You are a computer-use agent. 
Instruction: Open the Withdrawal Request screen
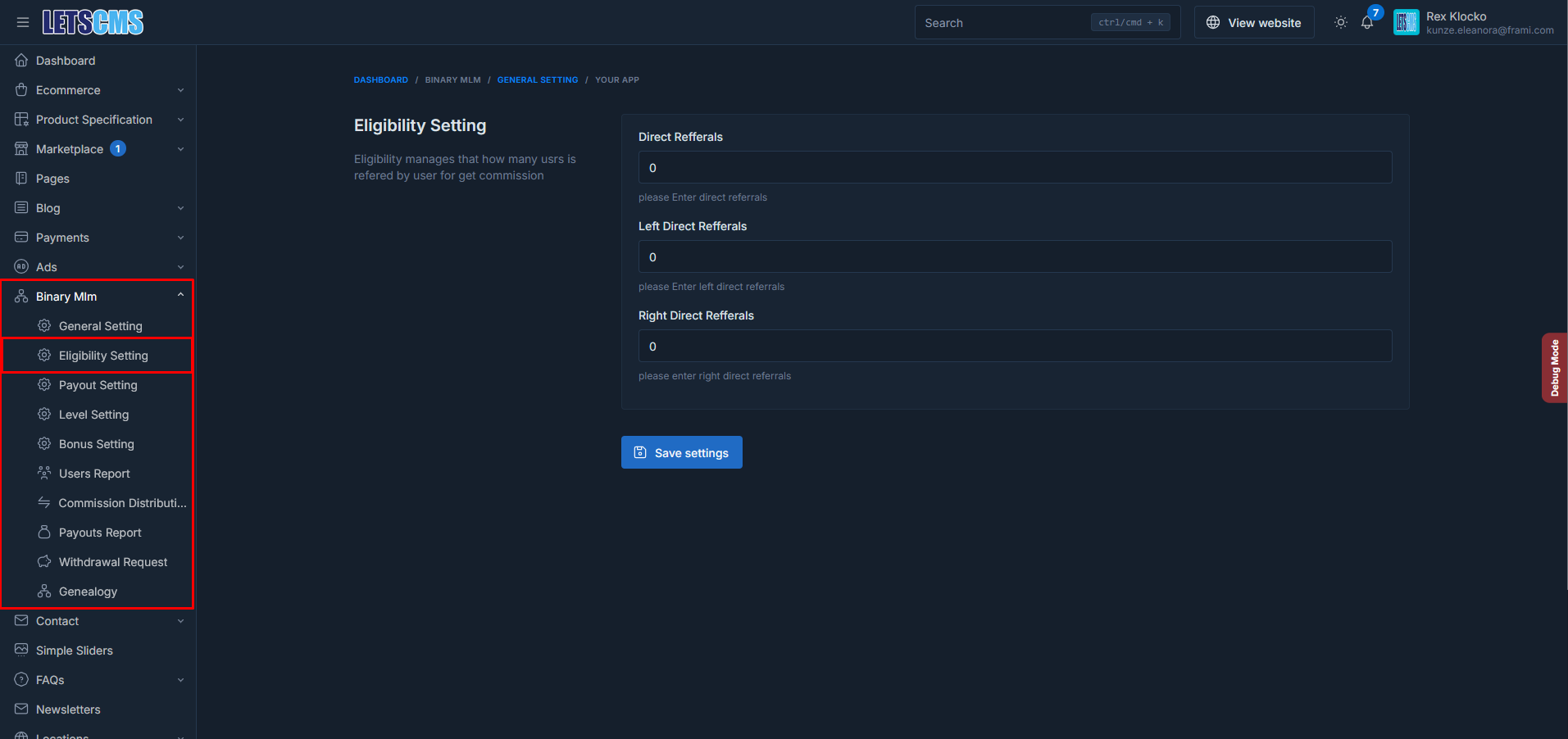[x=112, y=561]
